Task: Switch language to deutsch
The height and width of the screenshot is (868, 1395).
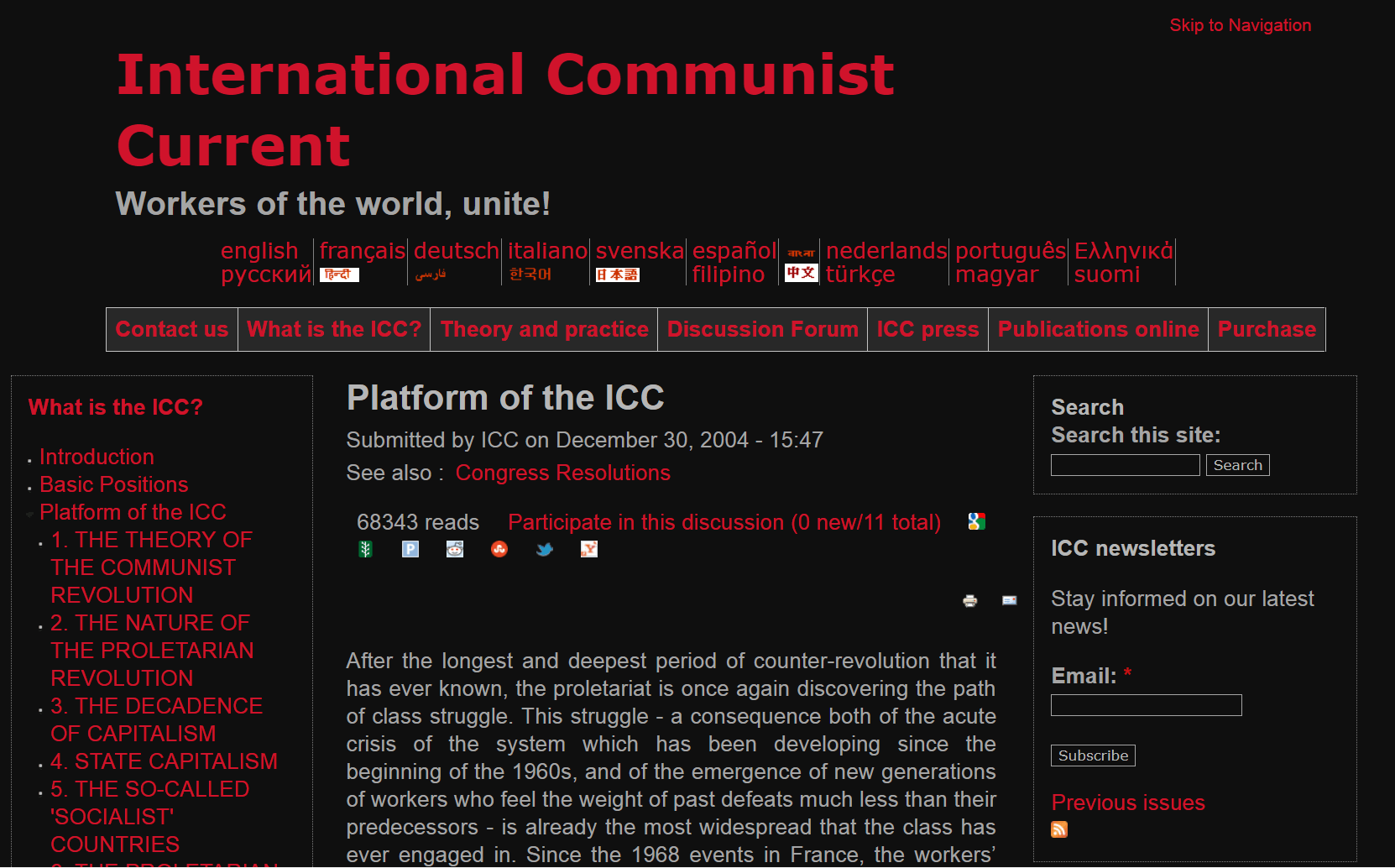Action: click(457, 250)
